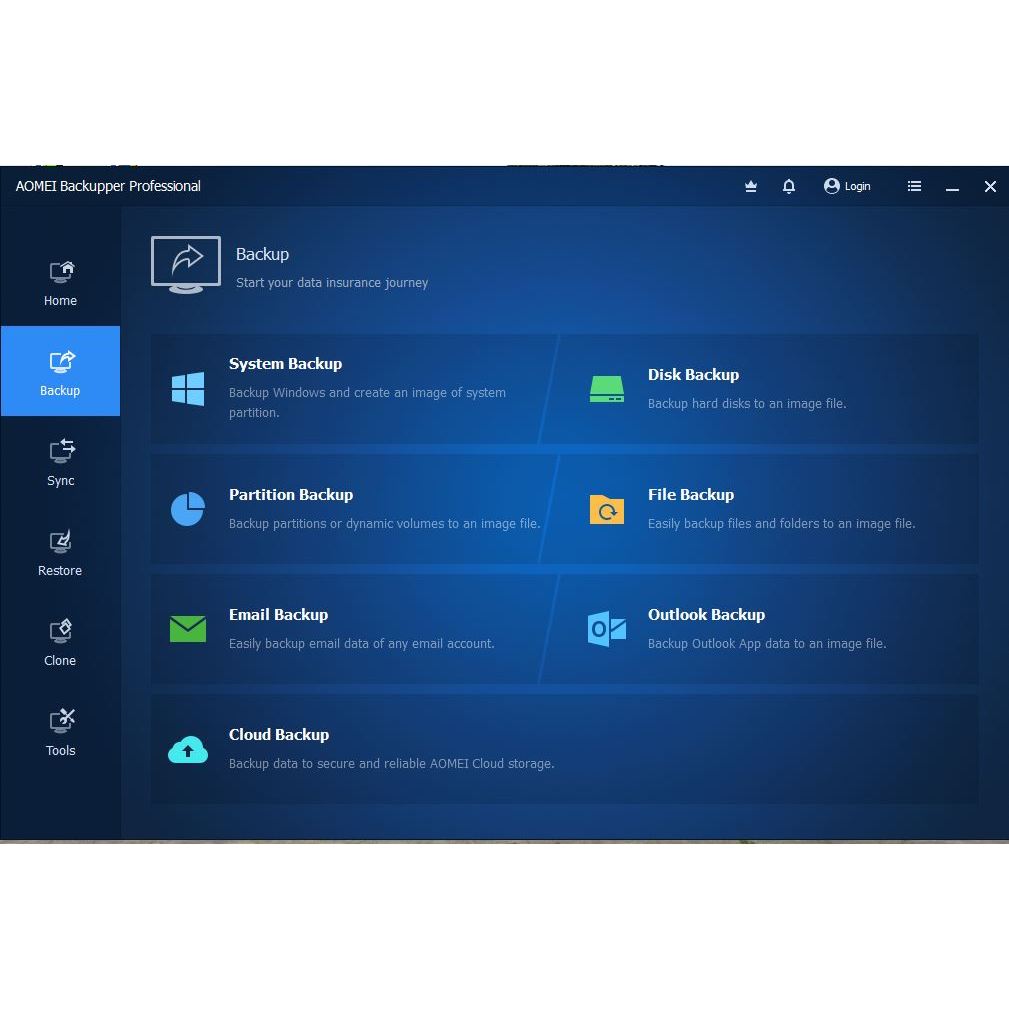Open the Tools sidebar section
Image resolution: width=1009 pixels, height=1009 pixels.
point(60,733)
